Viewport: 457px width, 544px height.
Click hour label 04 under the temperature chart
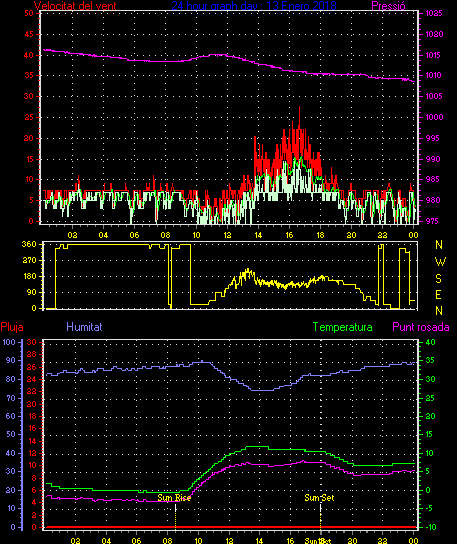[x=106, y=541]
